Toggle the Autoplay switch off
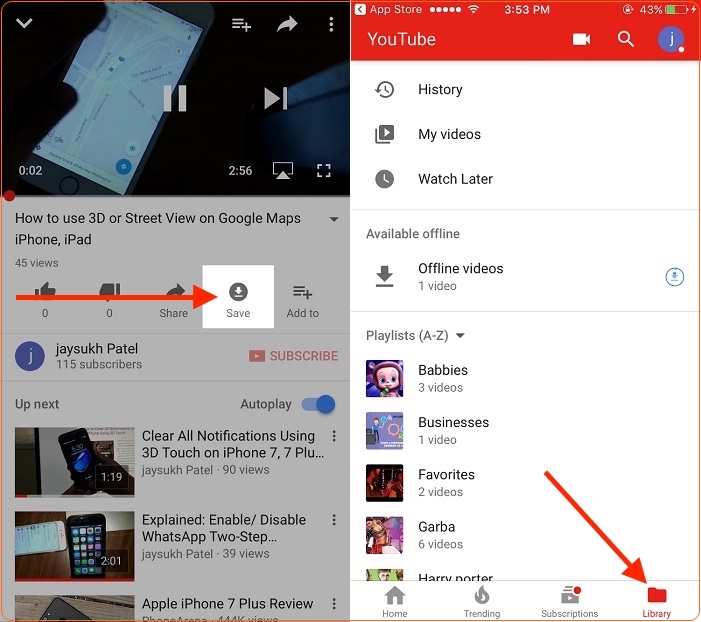This screenshot has height=622, width=701. pos(318,404)
